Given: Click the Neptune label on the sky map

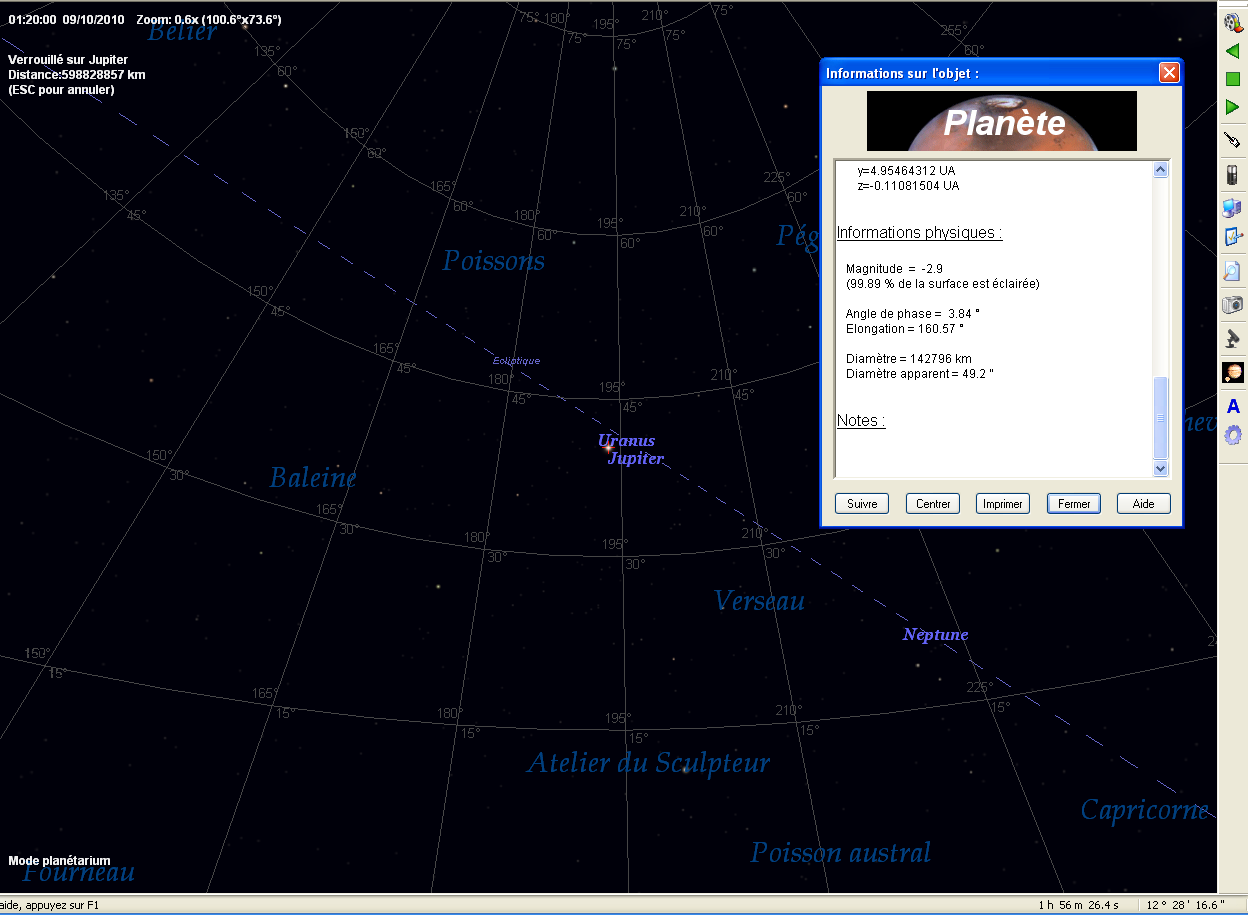Looking at the screenshot, I should point(935,634).
